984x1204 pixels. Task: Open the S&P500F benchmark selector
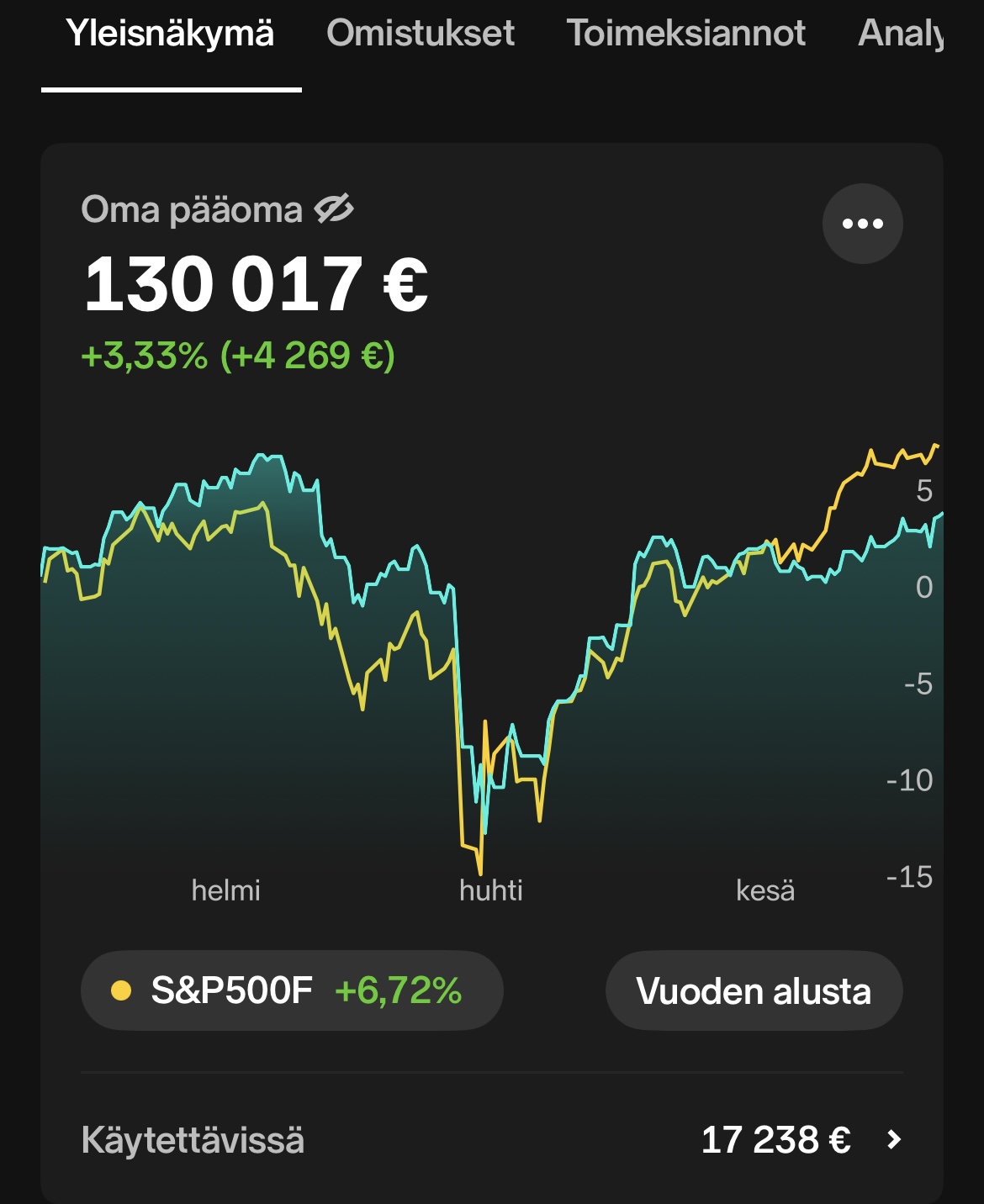(292, 990)
